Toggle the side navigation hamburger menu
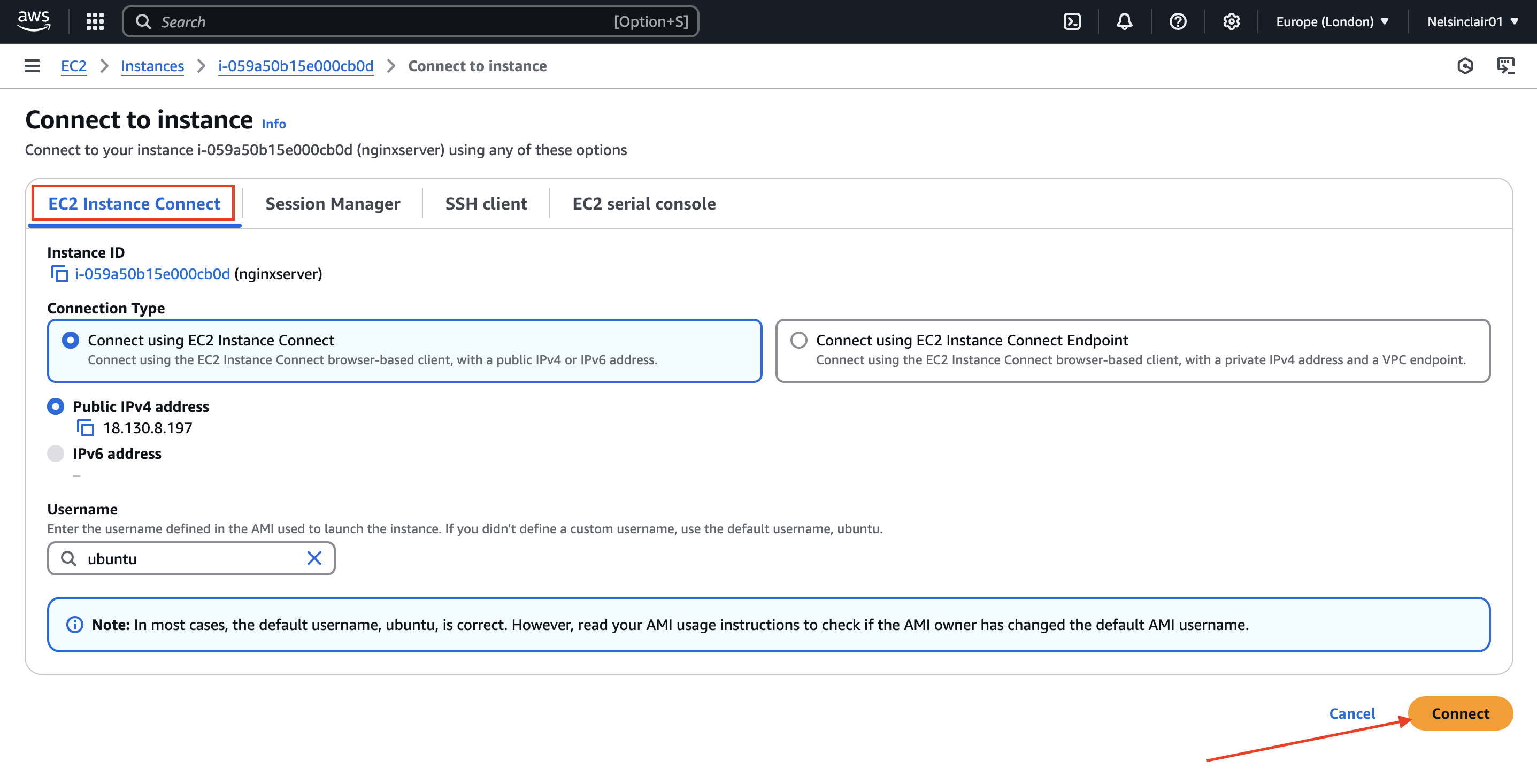This screenshot has width=1537, height=784. [x=32, y=66]
